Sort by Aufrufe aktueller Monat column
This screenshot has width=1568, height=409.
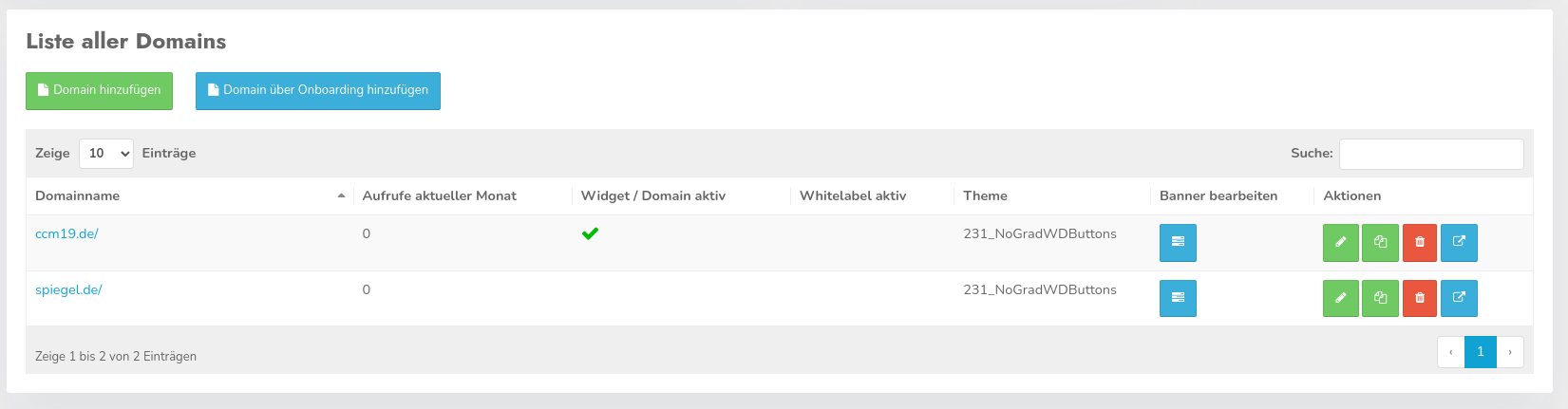click(x=439, y=195)
